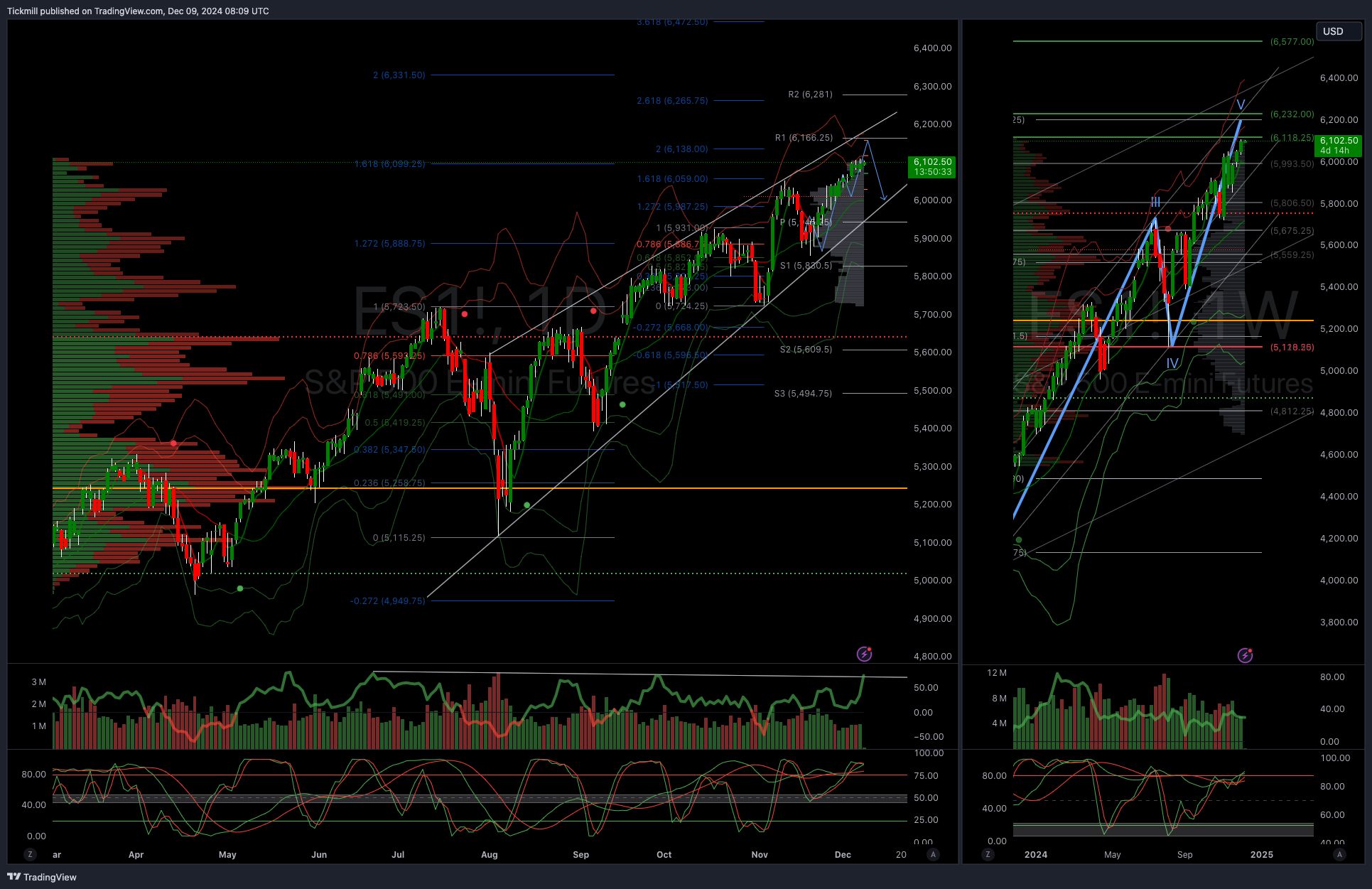Screen dimensions: 1372x889
Task: Select the wave III label on weekly chart
Action: click(1155, 203)
